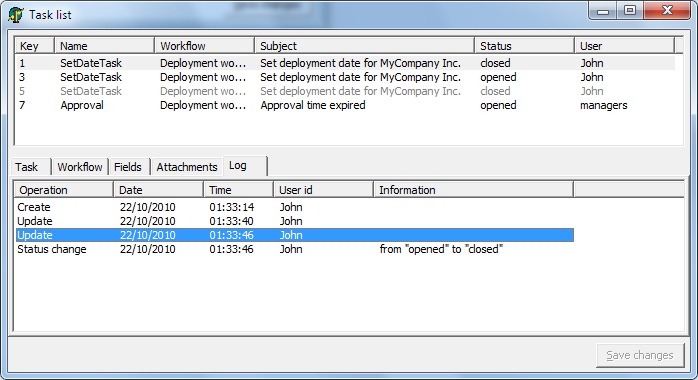Click 'Approval time expired' subject

point(313,105)
